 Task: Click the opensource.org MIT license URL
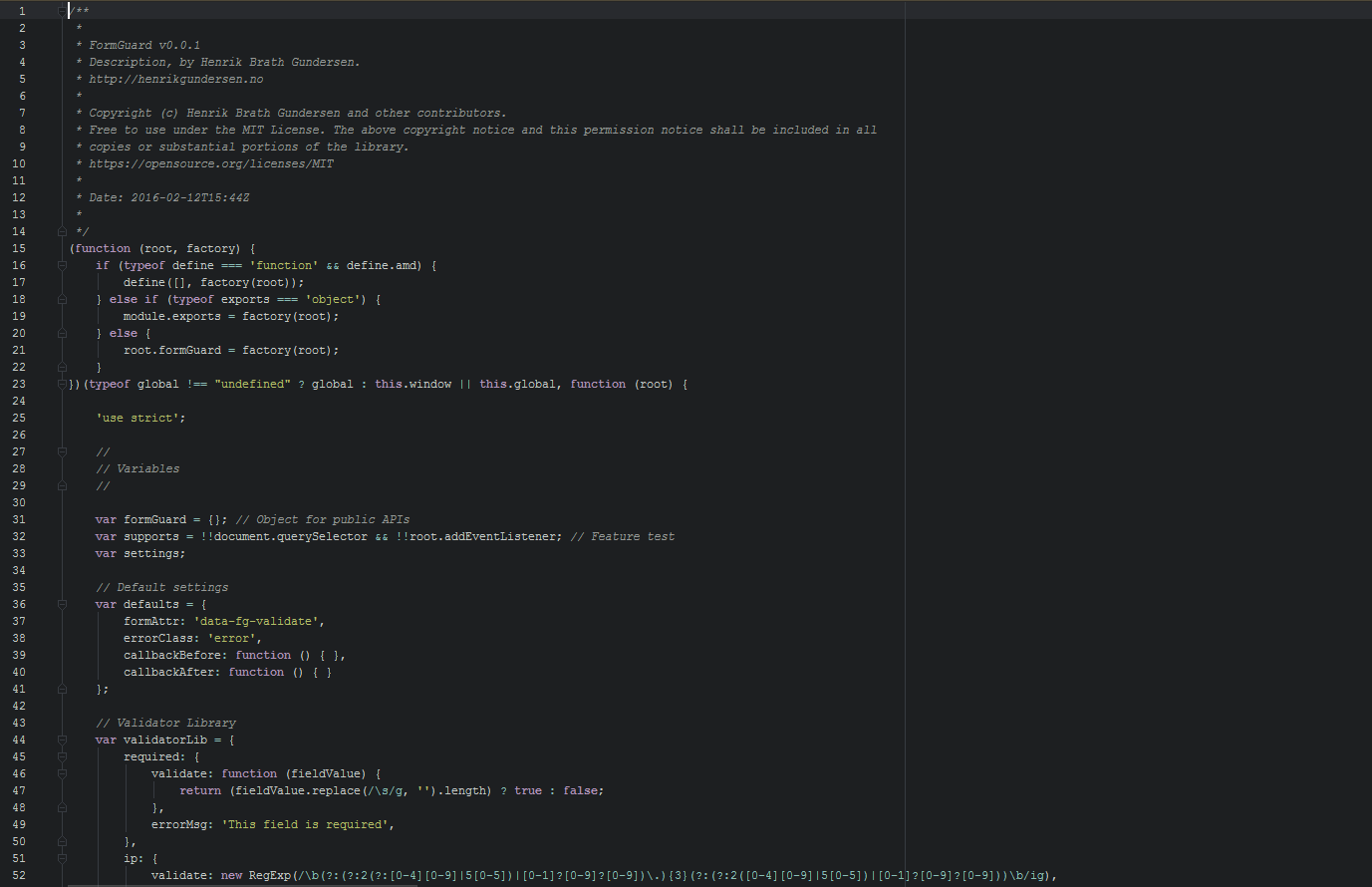point(211,163)
